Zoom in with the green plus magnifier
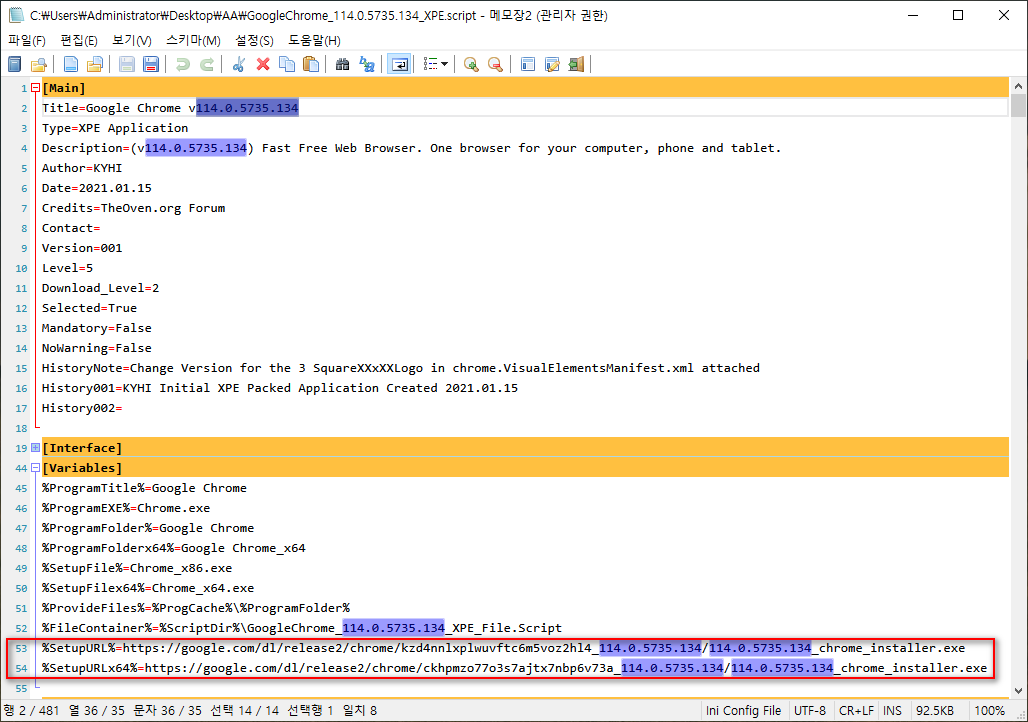The image size is (1028, 722). [471, 64]
